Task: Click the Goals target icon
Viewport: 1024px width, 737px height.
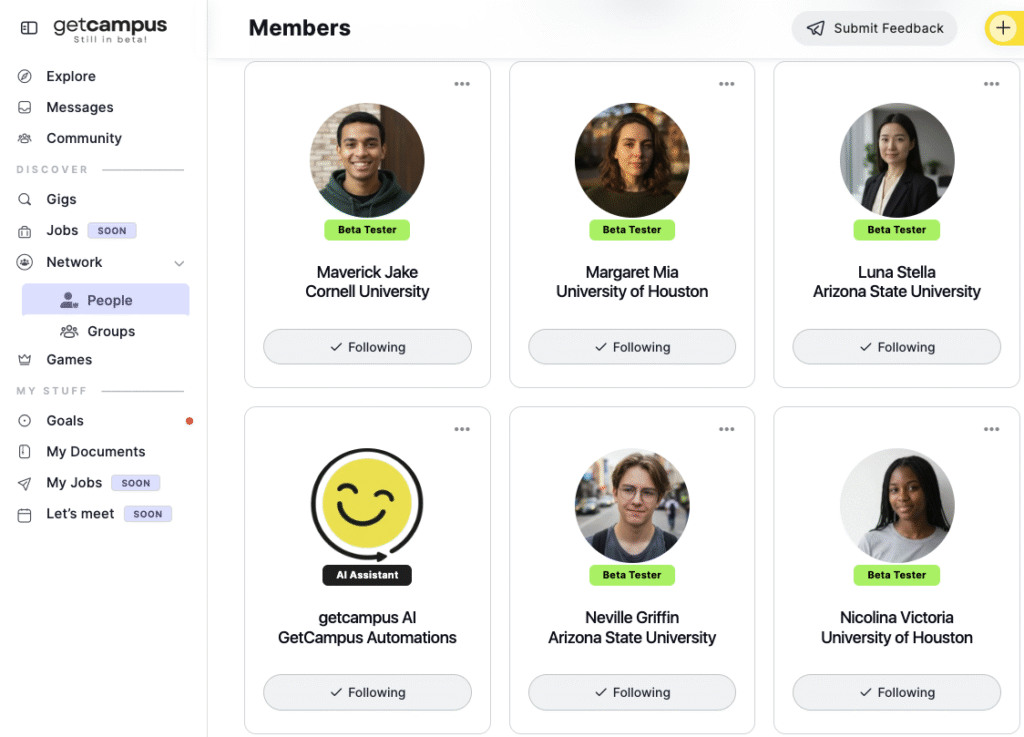Action: [25, 421]
